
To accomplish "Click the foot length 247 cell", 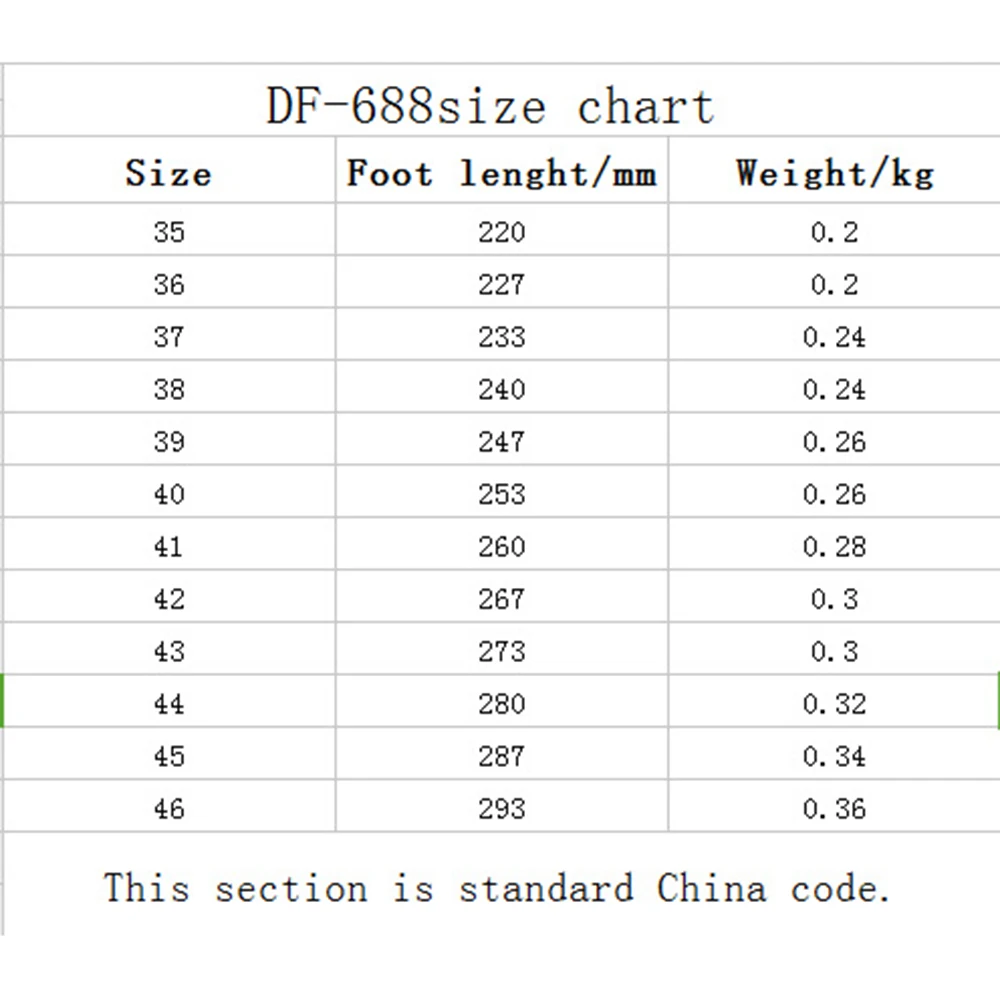I will coord(501,442).
